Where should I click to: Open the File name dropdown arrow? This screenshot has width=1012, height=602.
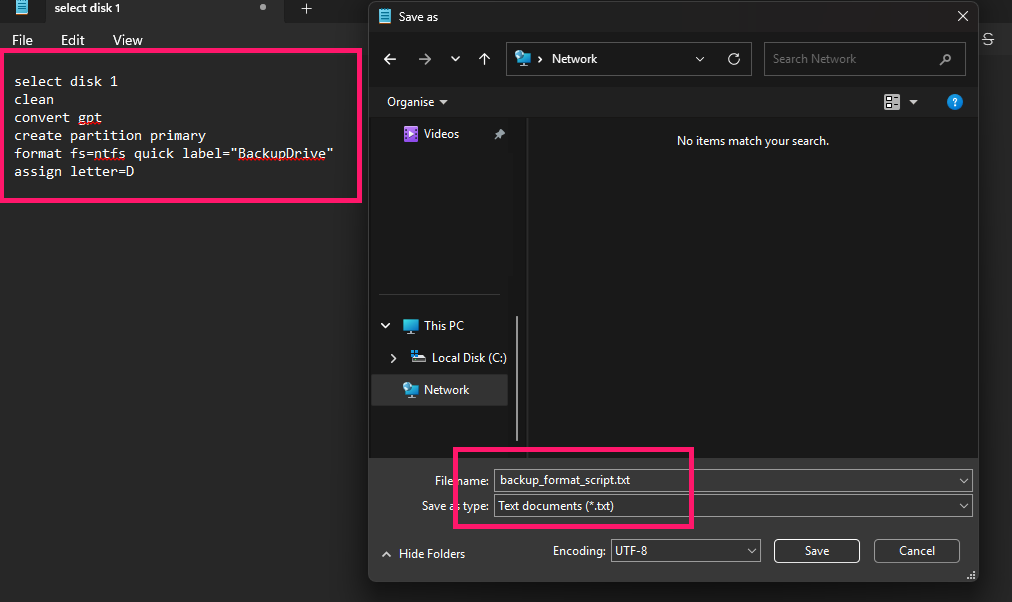pos(964,481)
